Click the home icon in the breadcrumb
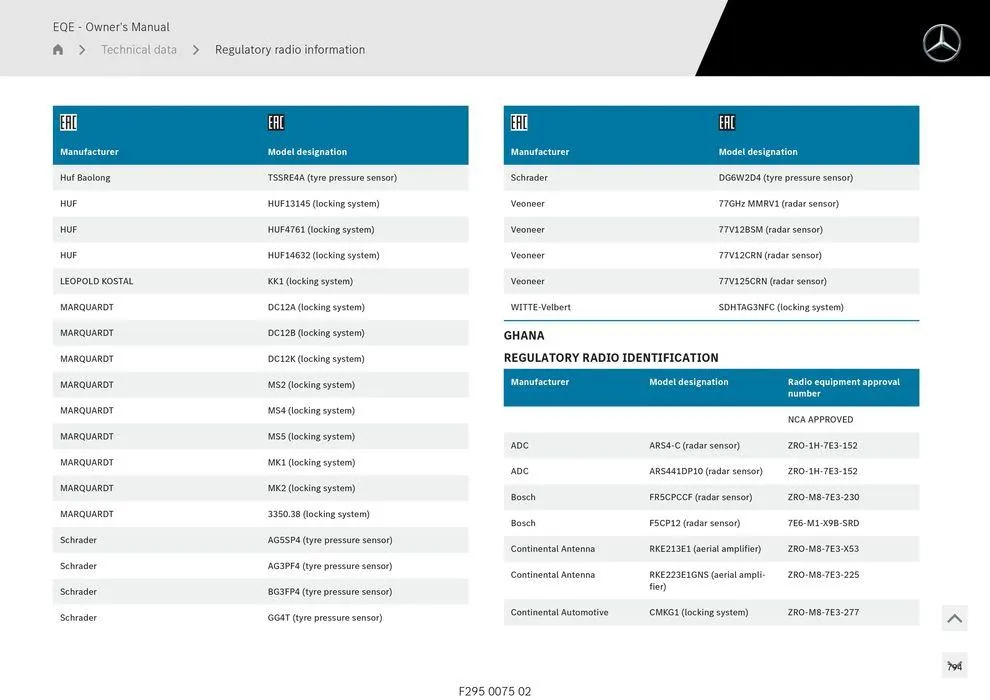This screenshot has width=990, height=700. point(58,50)
